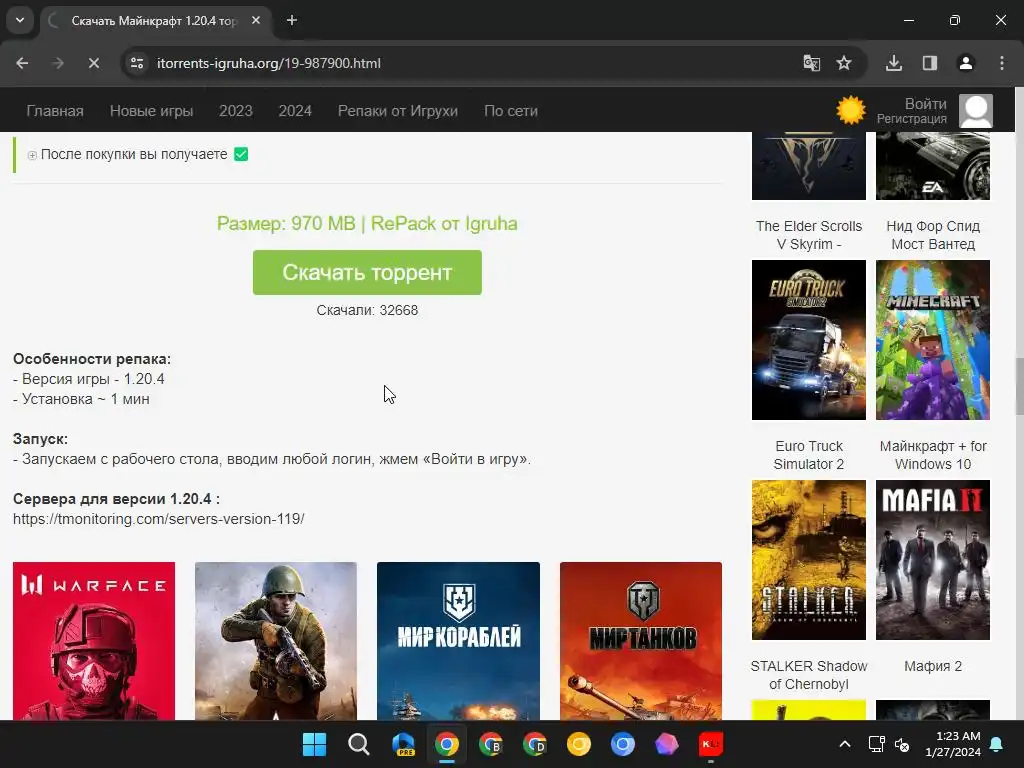Open a new browser tab
Screen dimensions: 1024x768
[x=292, y=20]
